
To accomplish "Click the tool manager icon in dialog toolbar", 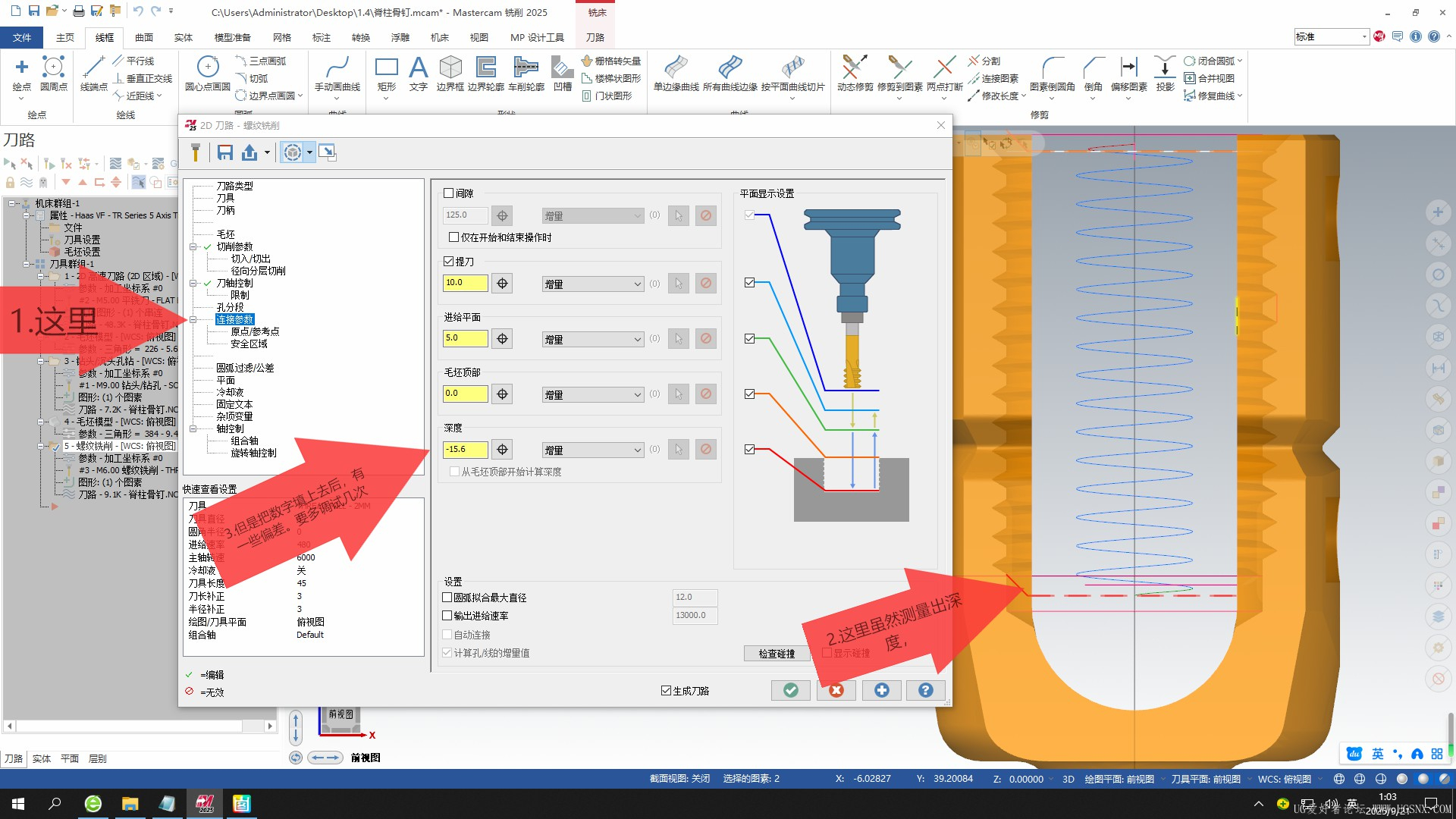I will 195,152.
